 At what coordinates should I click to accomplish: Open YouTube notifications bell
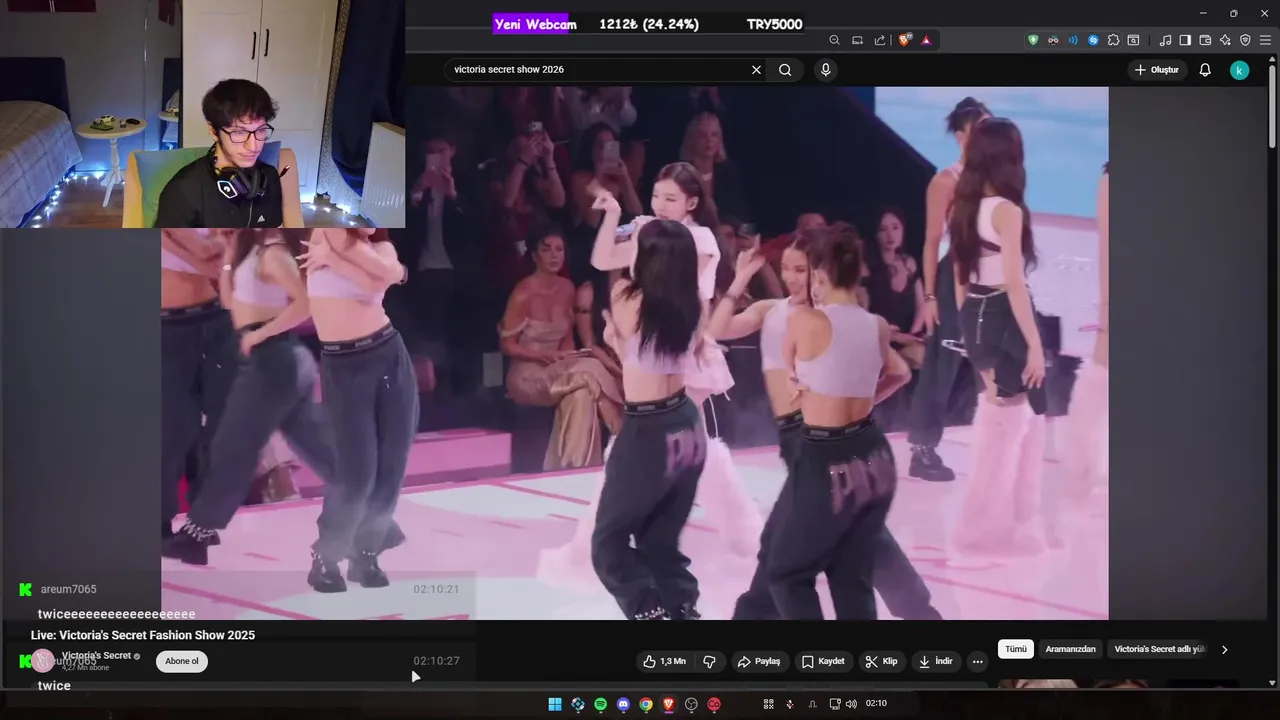click(x=1205, y=70)
